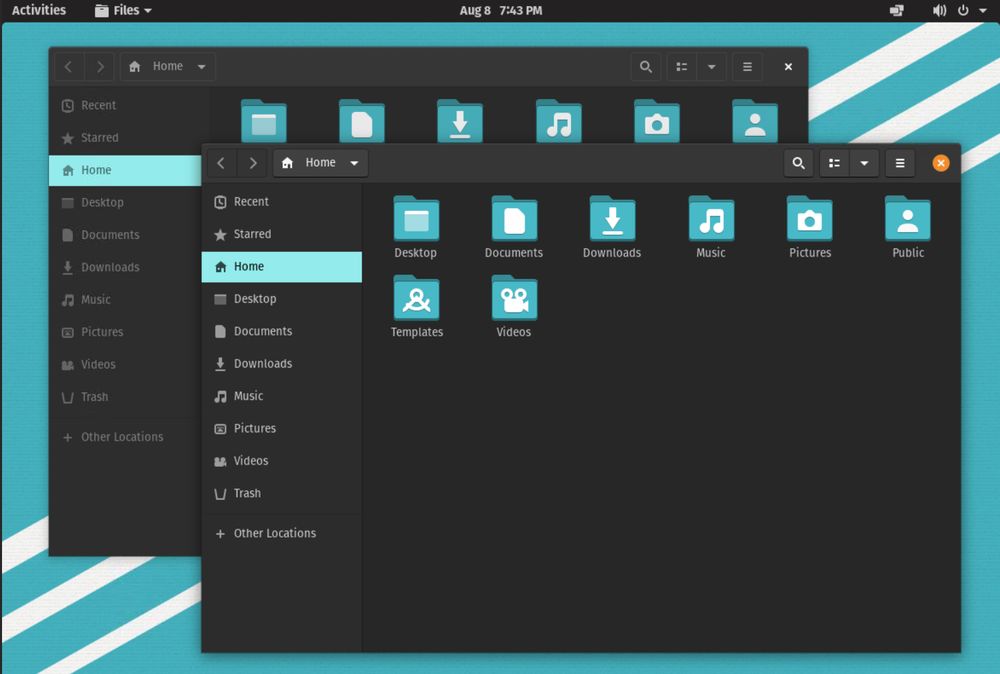
Task: Open the Documents folder in front window
Action: [514, 227]
